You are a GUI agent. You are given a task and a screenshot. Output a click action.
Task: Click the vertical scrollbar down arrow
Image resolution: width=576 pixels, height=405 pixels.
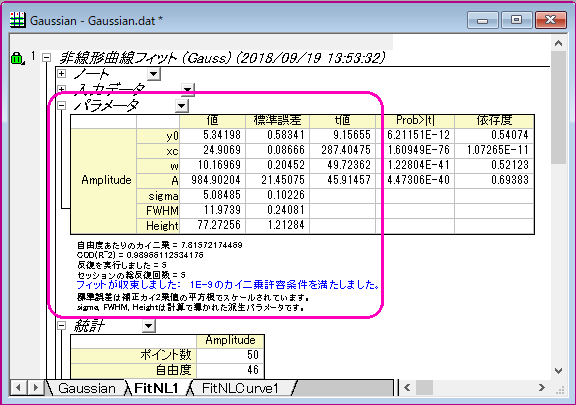(x=558, y=370)
